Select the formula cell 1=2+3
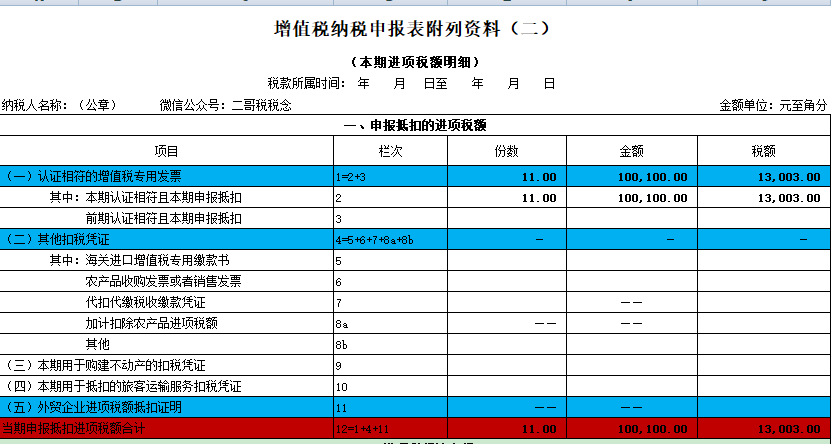The image size is (831, 444). (x=390, y=176)
